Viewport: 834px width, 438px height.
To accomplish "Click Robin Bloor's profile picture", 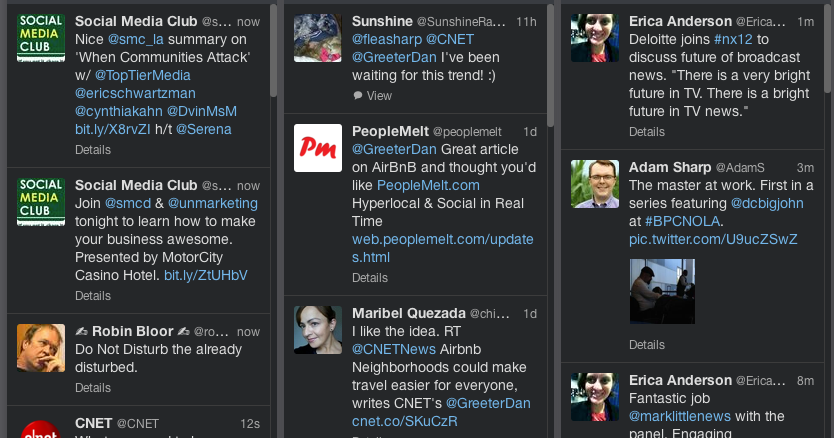I will click(x=41, y=348).
